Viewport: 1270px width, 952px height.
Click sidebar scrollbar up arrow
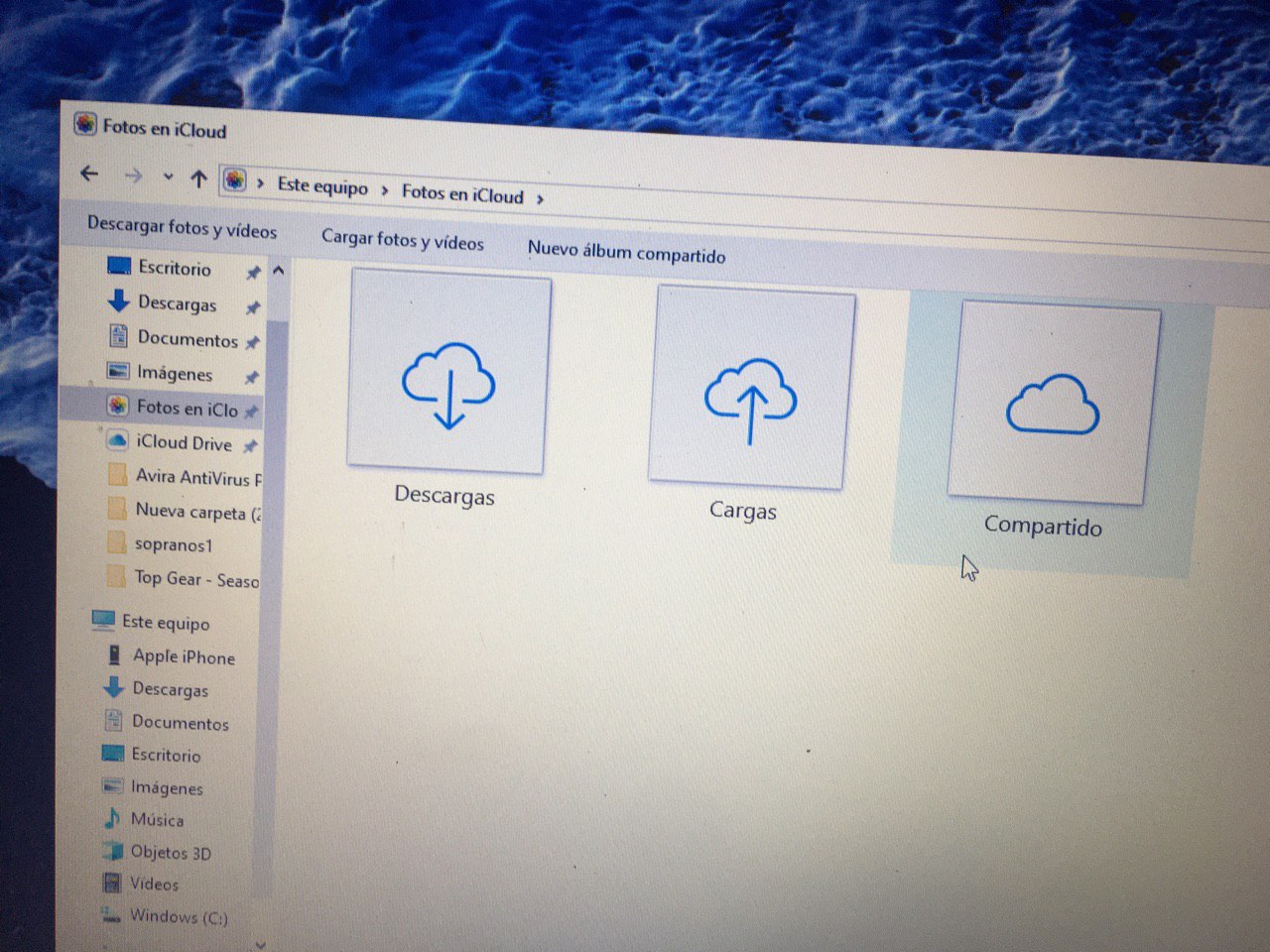pyautogui.click(x=278, y=271)
